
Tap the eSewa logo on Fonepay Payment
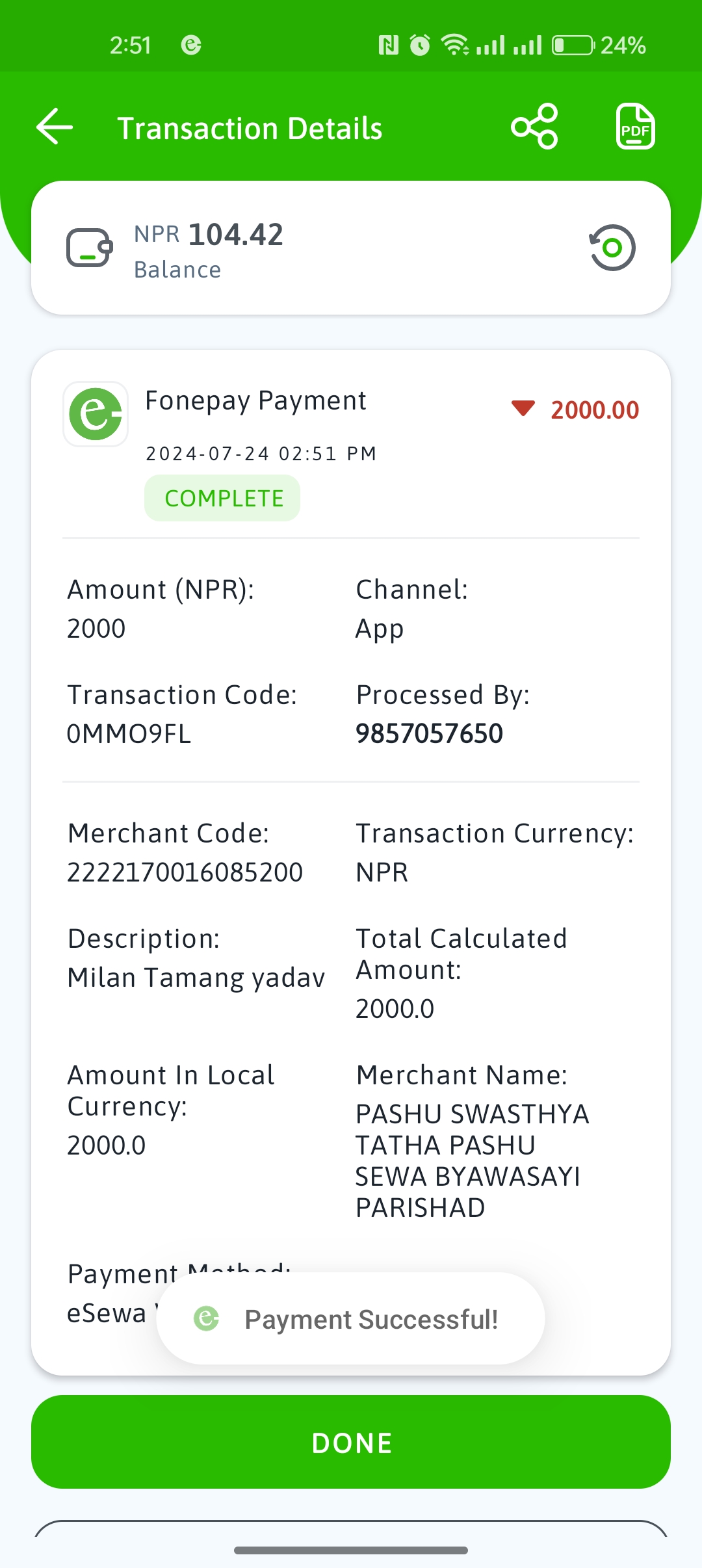click(96, 414)
